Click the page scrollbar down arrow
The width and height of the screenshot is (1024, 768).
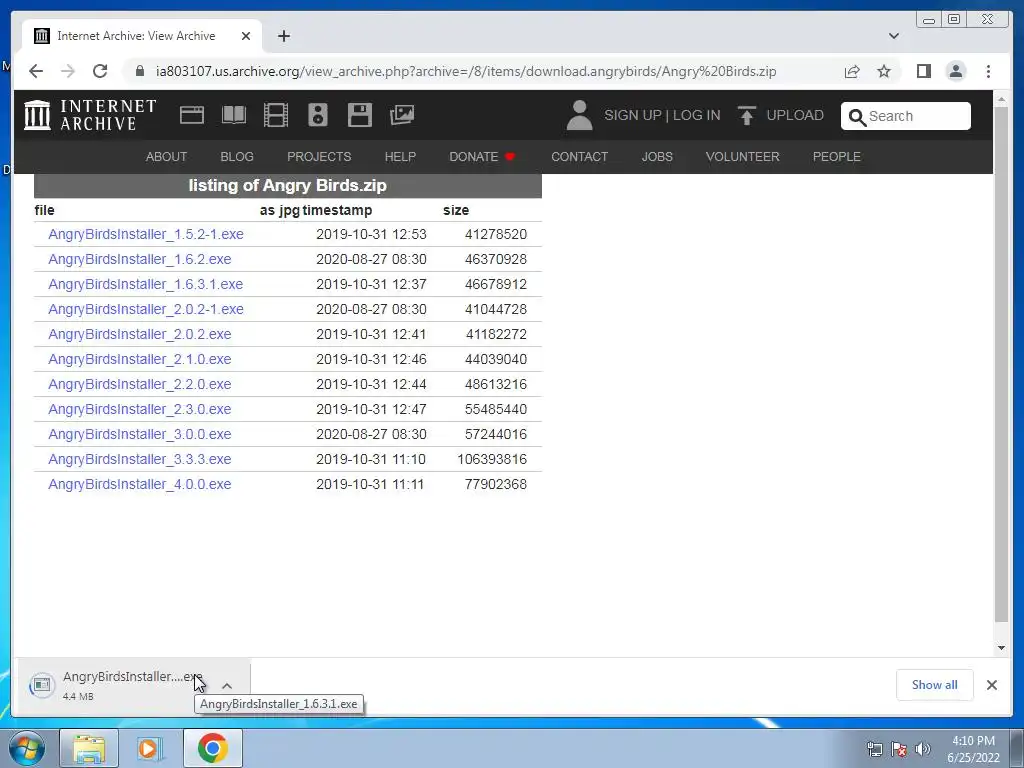[1001, 648]
